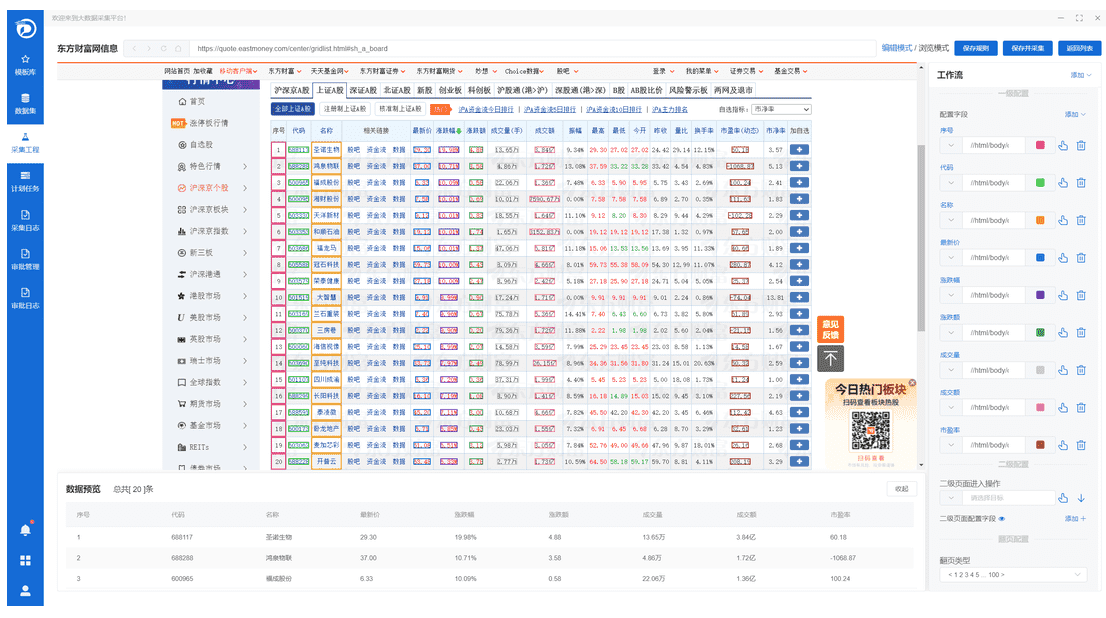This screenshot has width=1106, height=618.
Task: Open the 翻页类型 pagination dropdown
Action: point(1012,575)
